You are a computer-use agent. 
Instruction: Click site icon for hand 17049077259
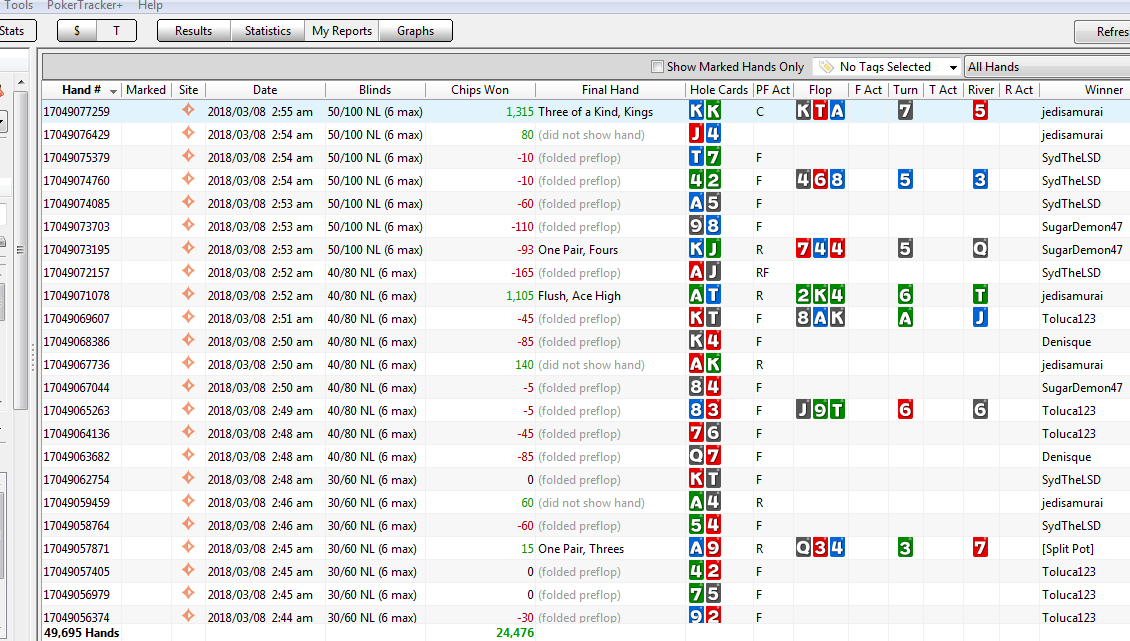tap(188, 110)
